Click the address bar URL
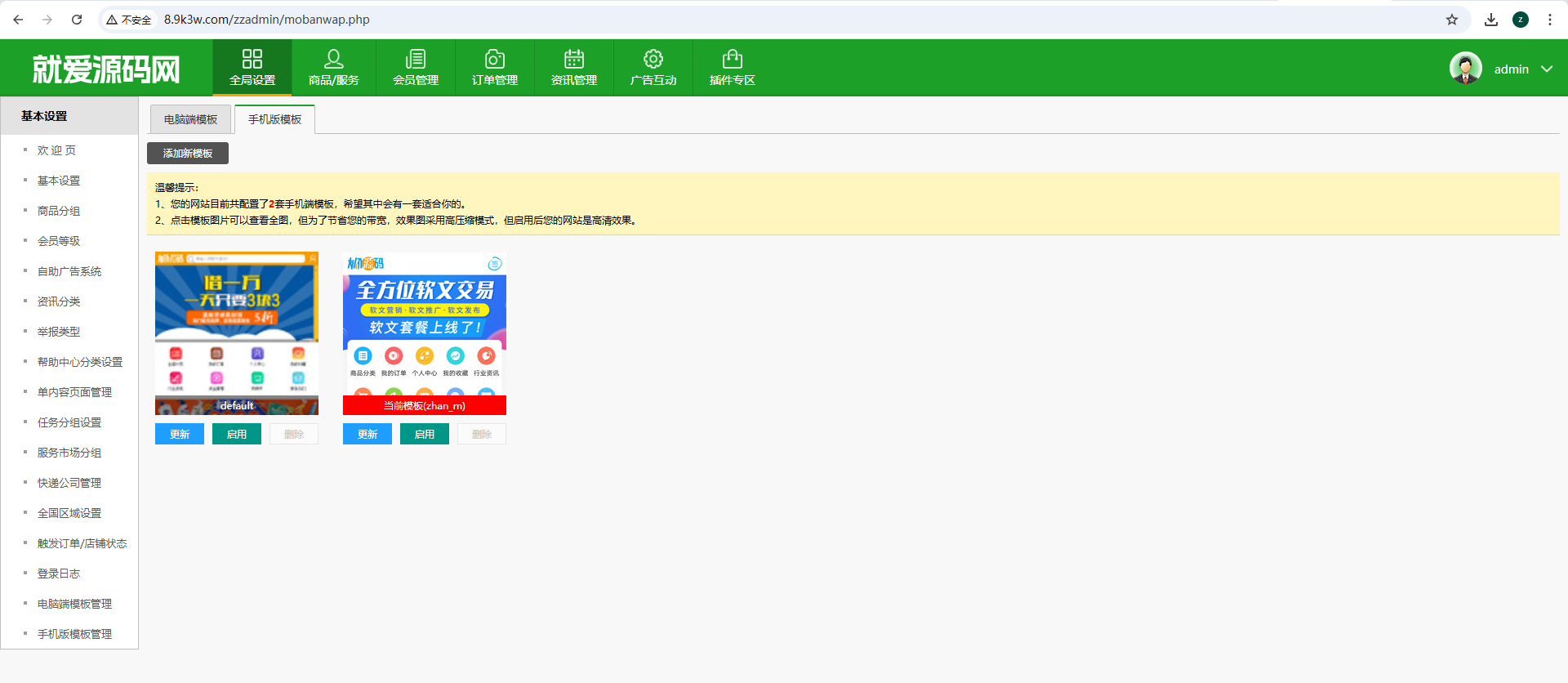This screenshot has height=683, width=1568. (267, 20)
